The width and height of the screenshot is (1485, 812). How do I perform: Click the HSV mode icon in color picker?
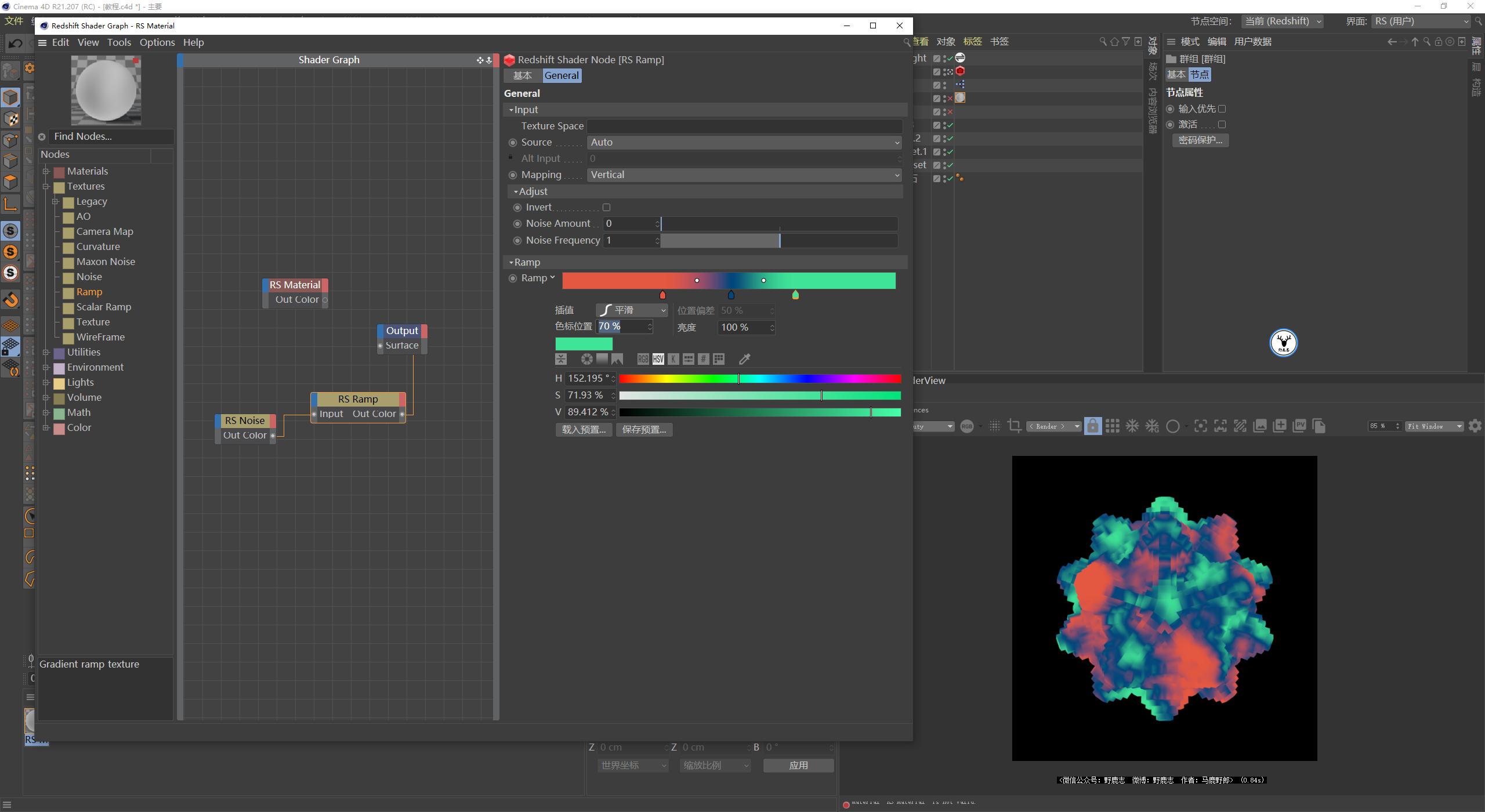[658, 359]
